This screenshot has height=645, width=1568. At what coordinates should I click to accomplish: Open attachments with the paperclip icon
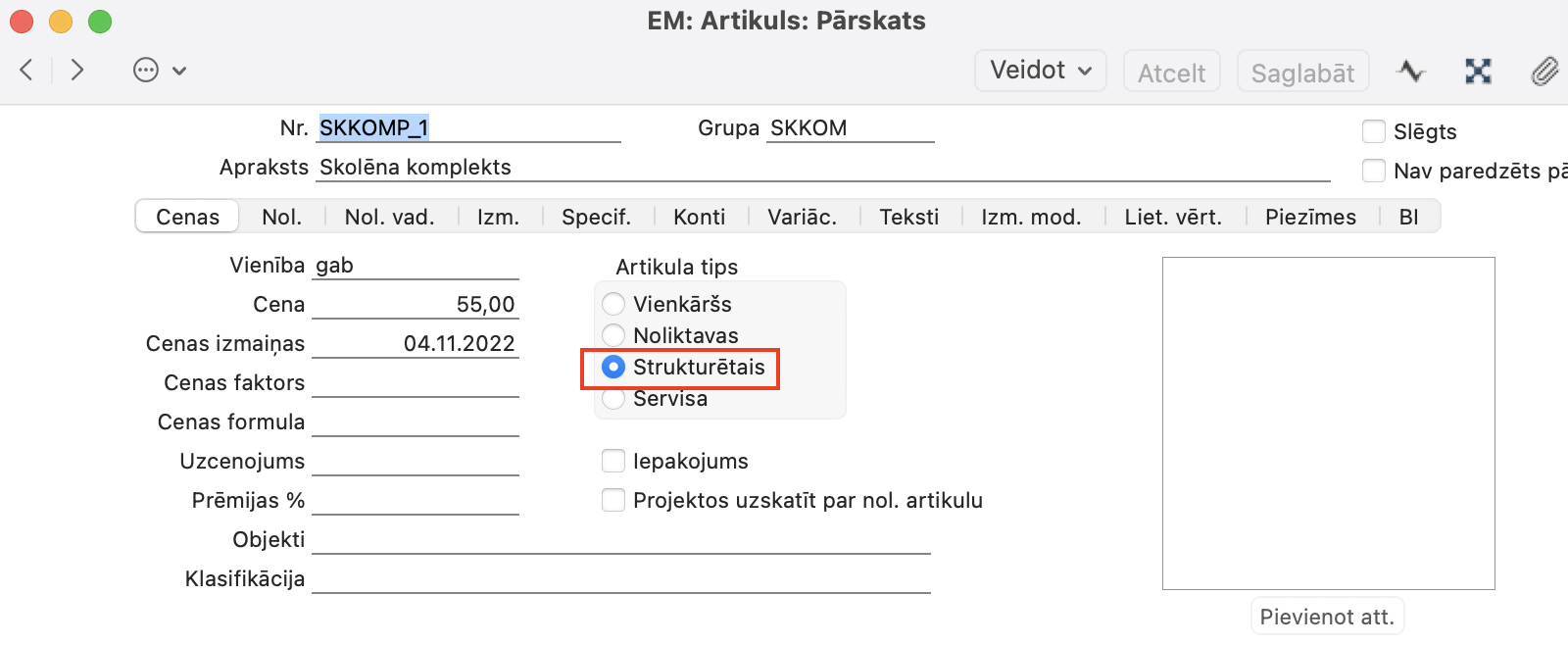pyautogui.click(x=1544, y=71)
